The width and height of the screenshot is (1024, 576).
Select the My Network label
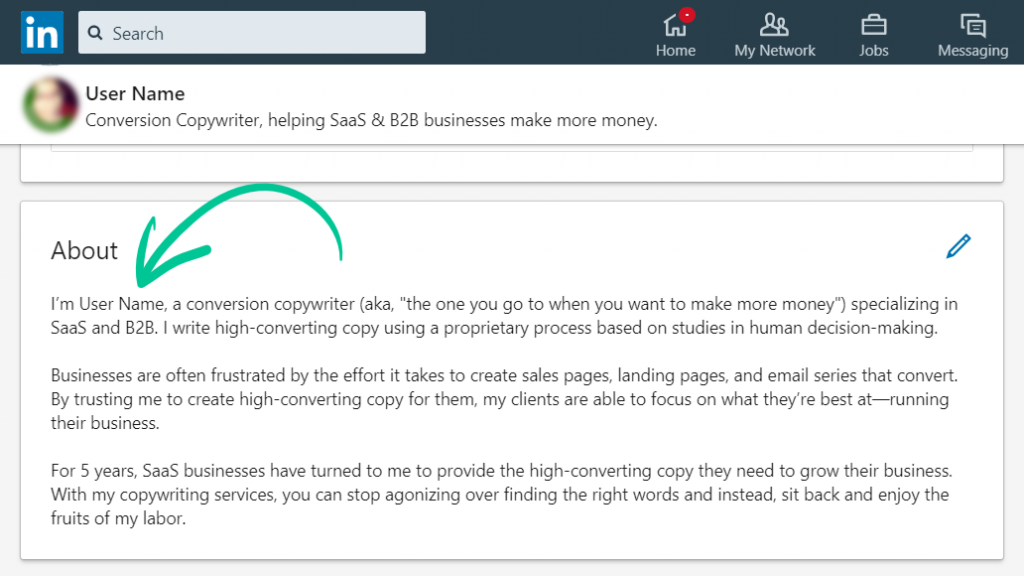tap(775, 50)
